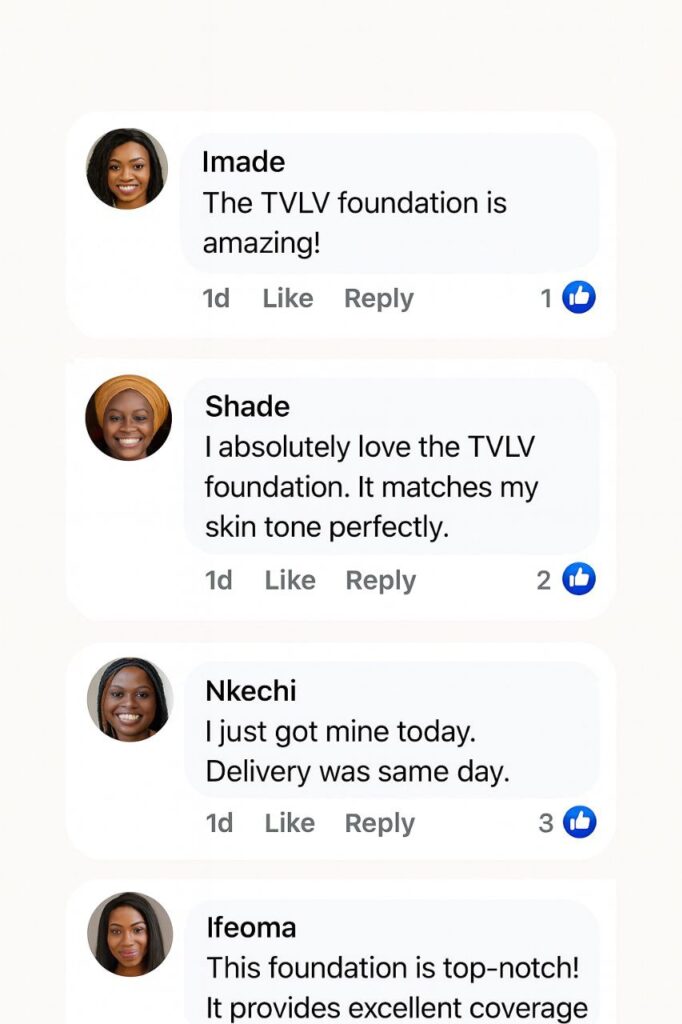Like Nkechi's delivery comment
Viewport: 682px width, 1024px height.
pos(290,823)
